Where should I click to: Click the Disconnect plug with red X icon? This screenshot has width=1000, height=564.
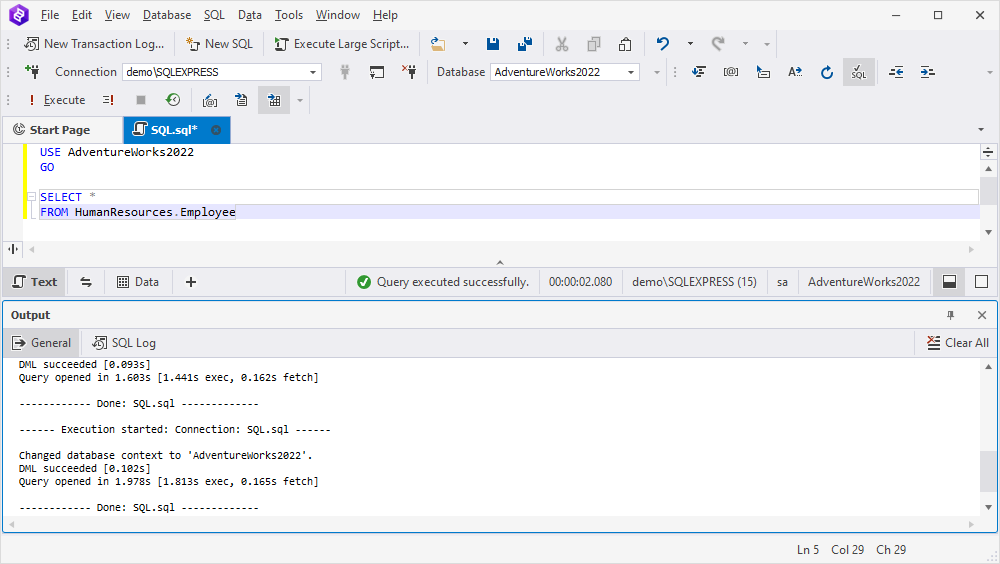pyautogui.click(x=409, y=71)
